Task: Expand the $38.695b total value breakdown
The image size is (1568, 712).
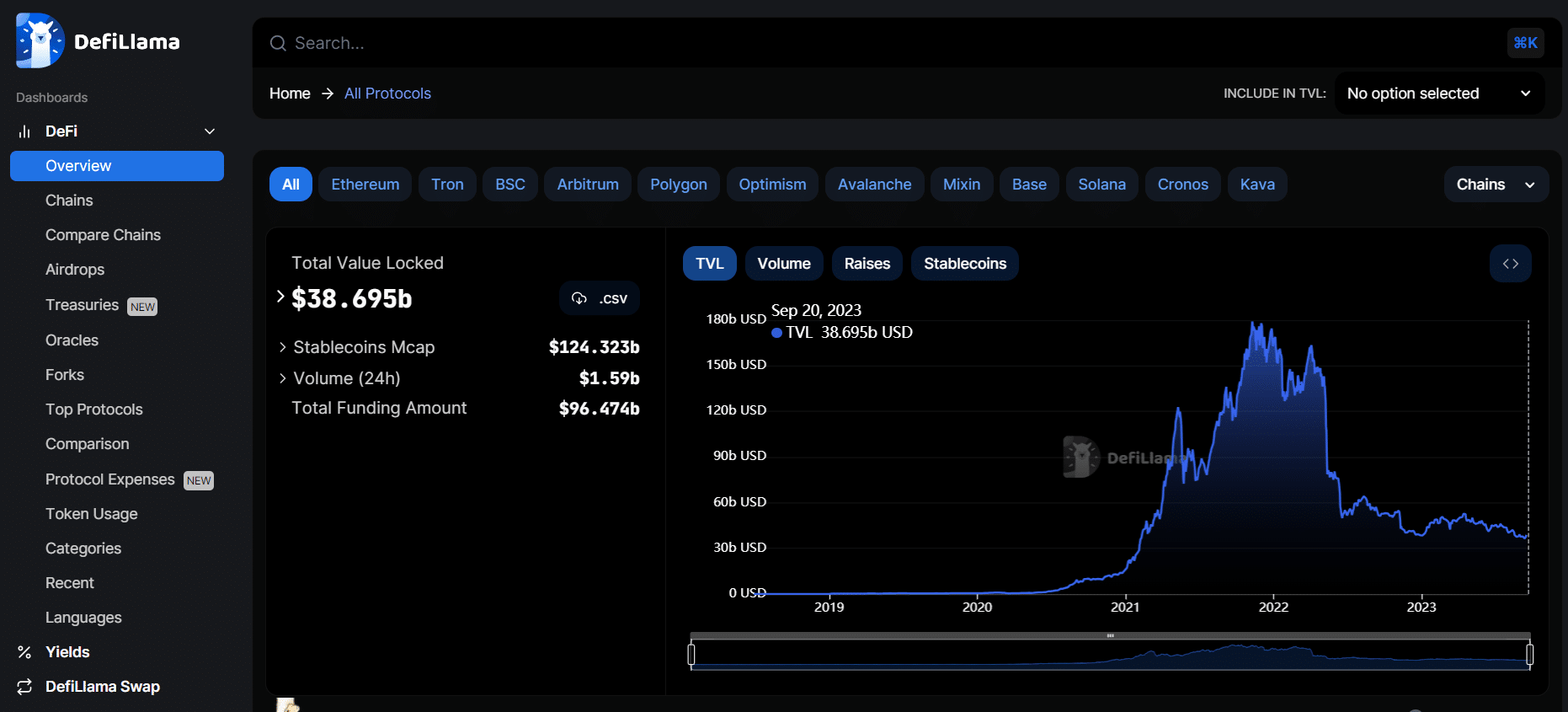Action: pos(280,297)
